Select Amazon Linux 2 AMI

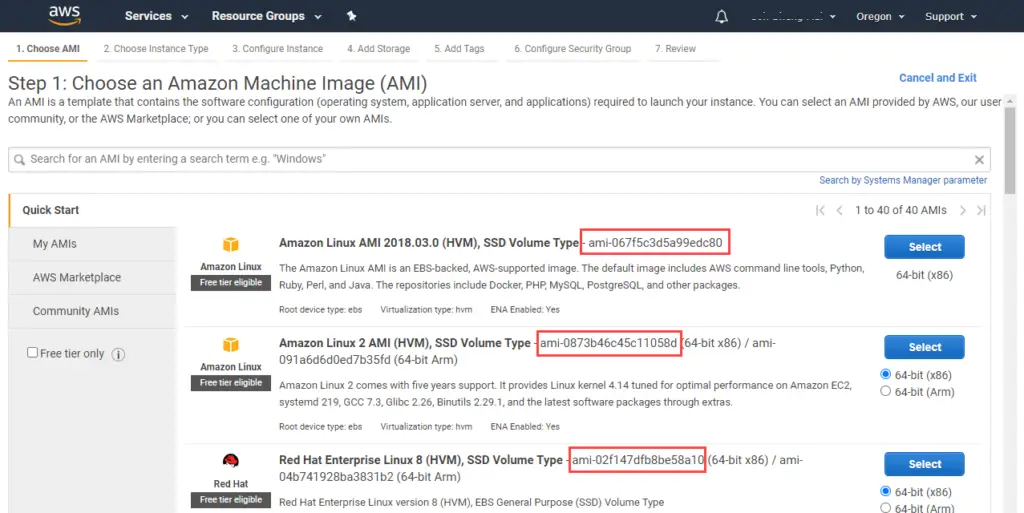click(x=924, y=347)
